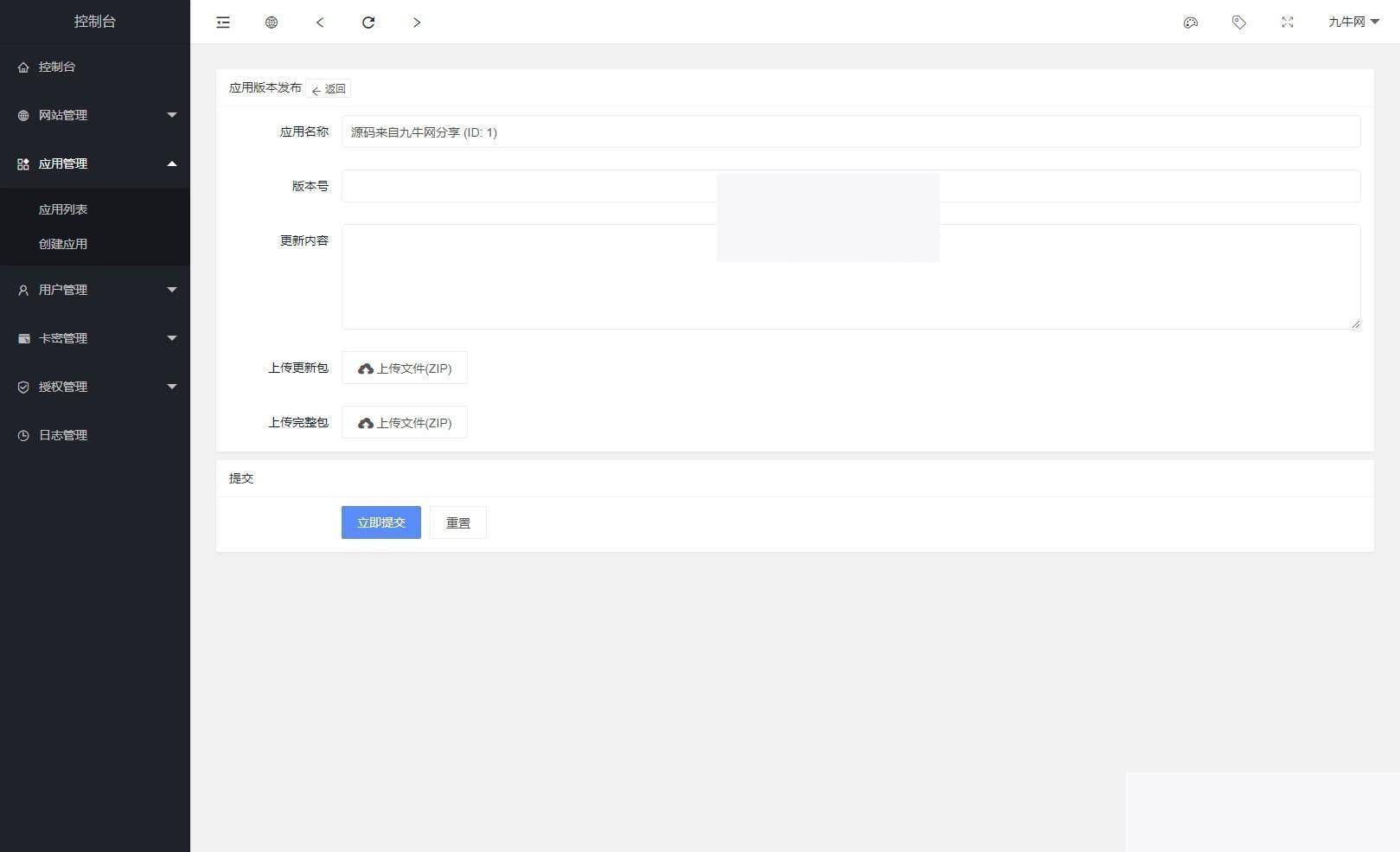Image resolution: width=1400 pixels, height=852 pixels.
Task: Click the 立即提交 button
Action: point(380,522)
